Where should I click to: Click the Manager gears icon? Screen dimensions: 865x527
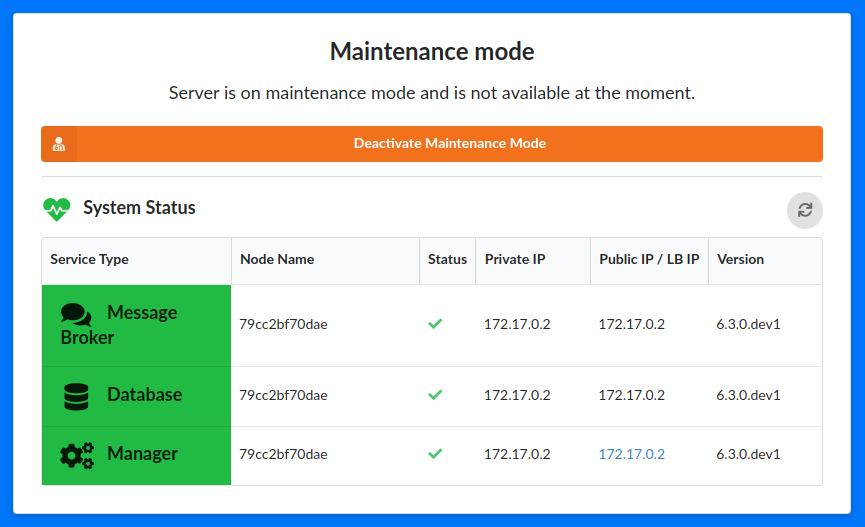77,456
